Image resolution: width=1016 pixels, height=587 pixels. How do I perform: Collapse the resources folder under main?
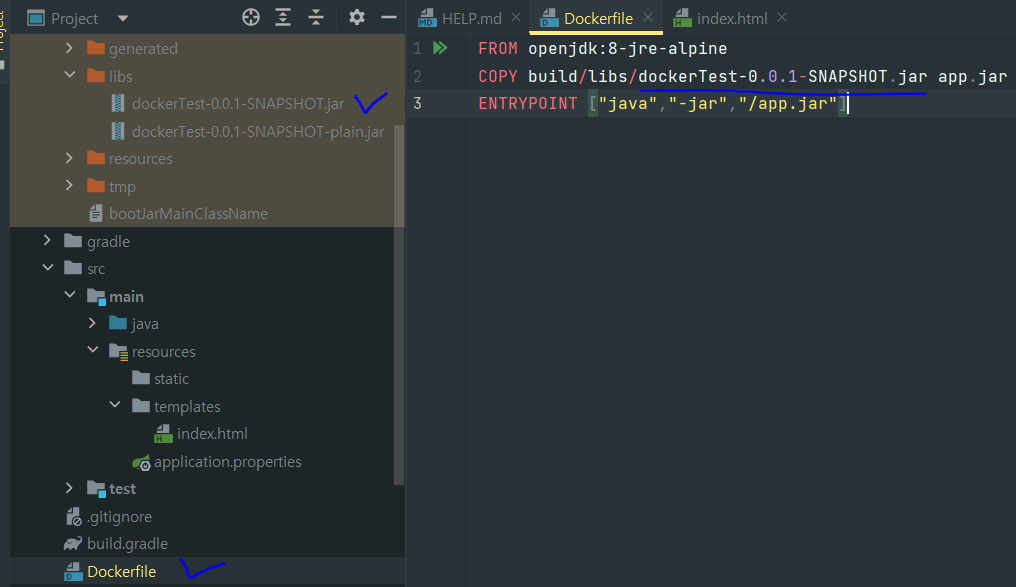click(93, 351)
